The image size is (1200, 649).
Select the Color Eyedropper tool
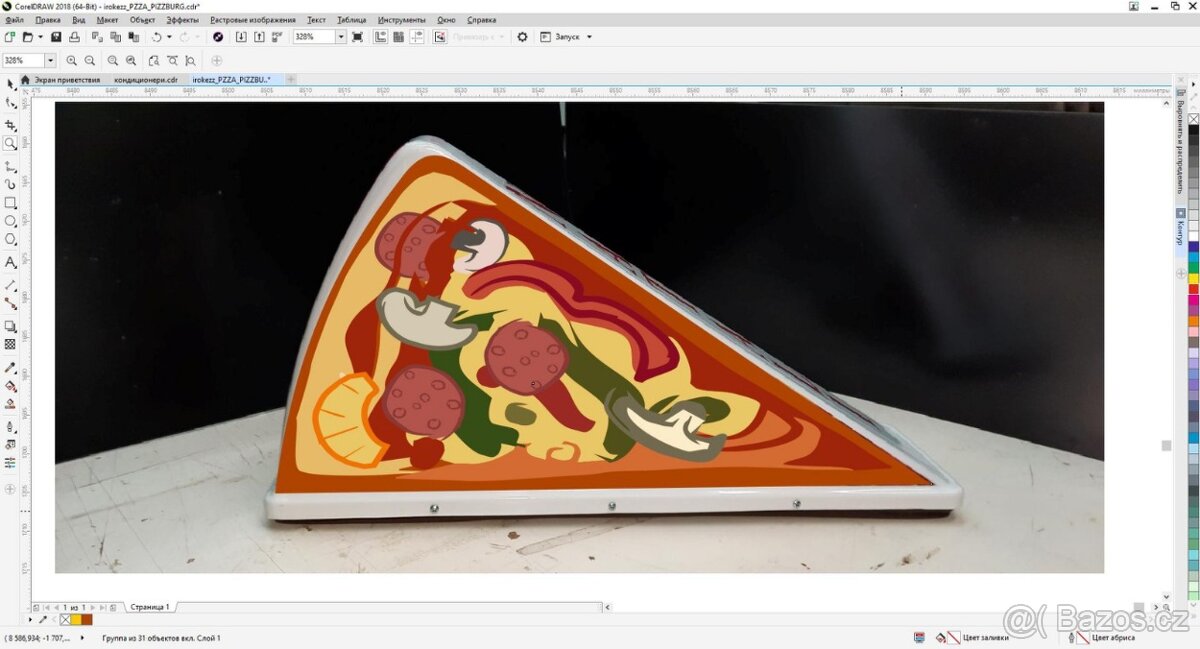(x=10, y=367)
